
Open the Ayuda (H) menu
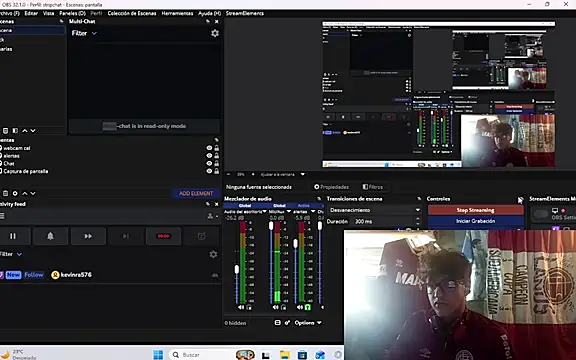point(209,13)
